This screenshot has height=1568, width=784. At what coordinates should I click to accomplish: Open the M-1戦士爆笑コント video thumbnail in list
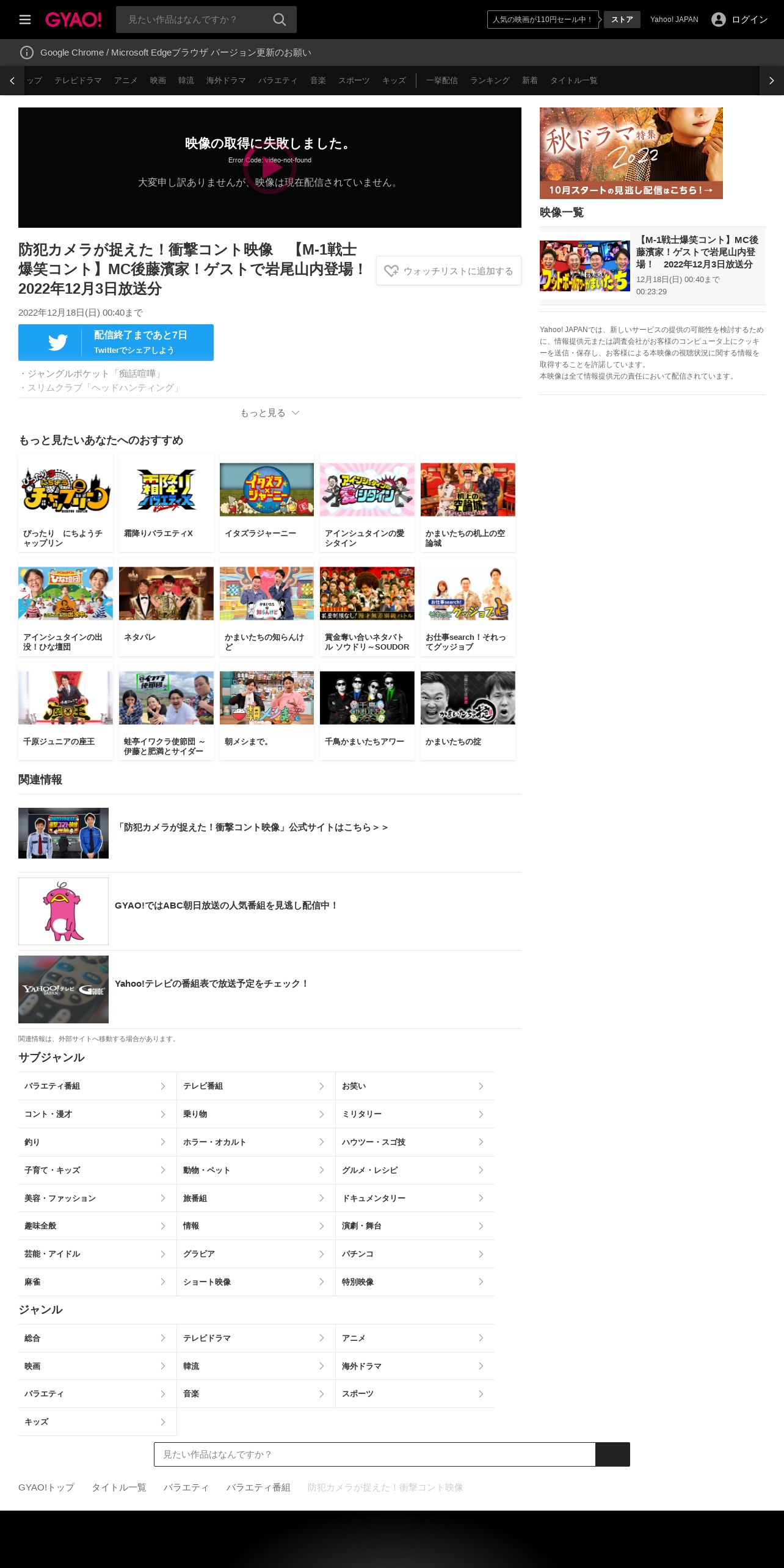pos(585,266)
